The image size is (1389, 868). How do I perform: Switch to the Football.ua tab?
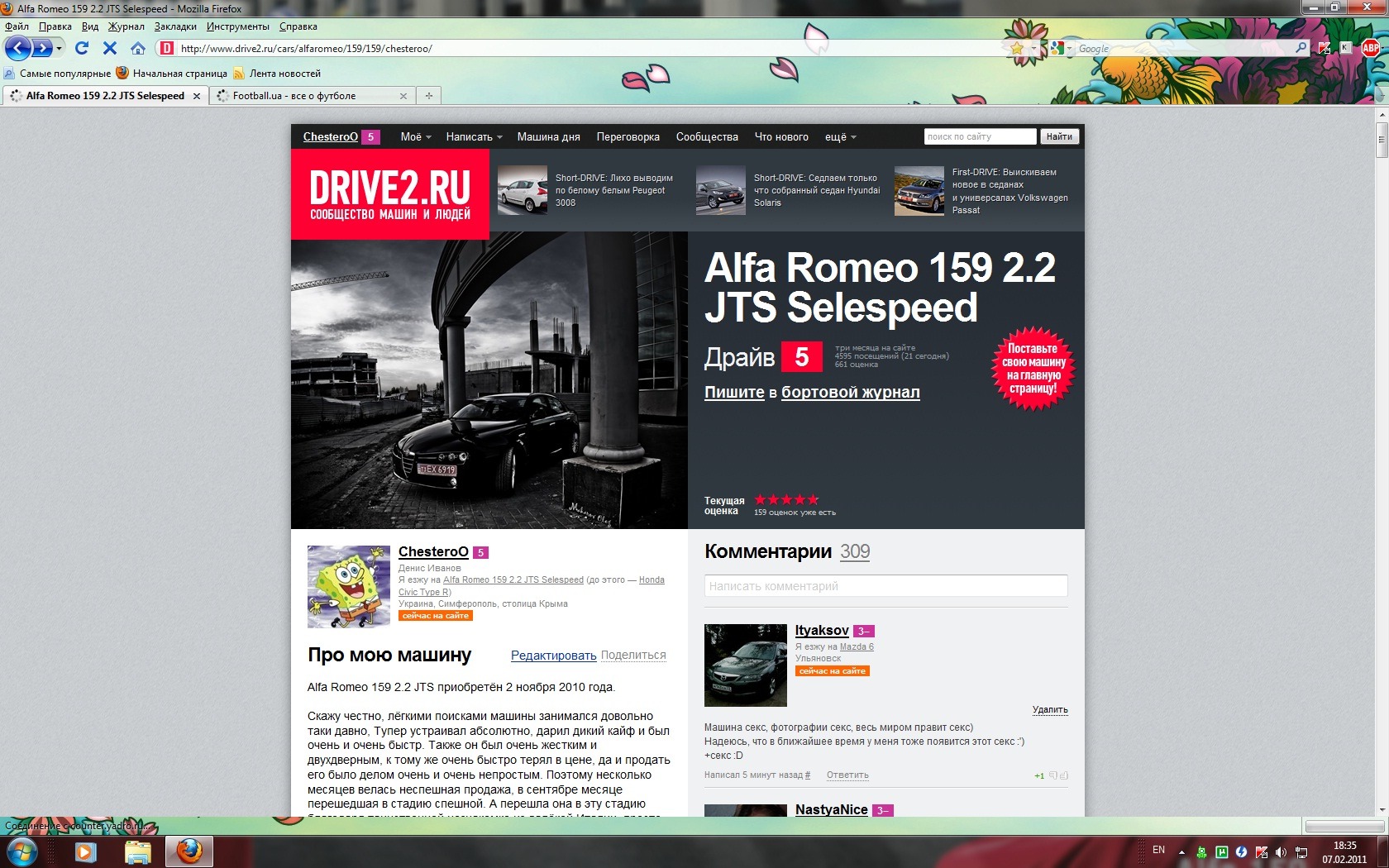pos(313,96)
